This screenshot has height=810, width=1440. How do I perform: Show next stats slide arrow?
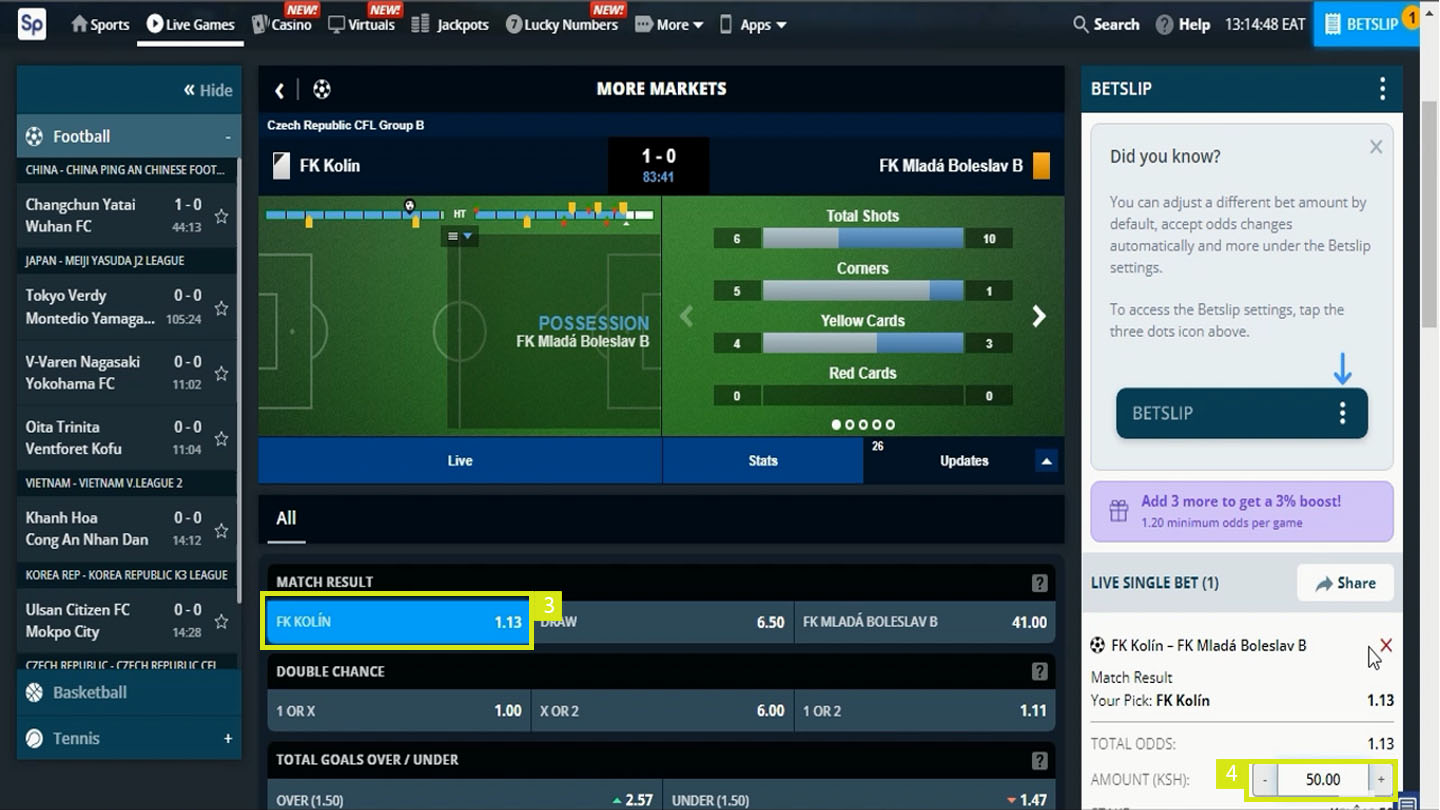click(x=1039, y=316)
